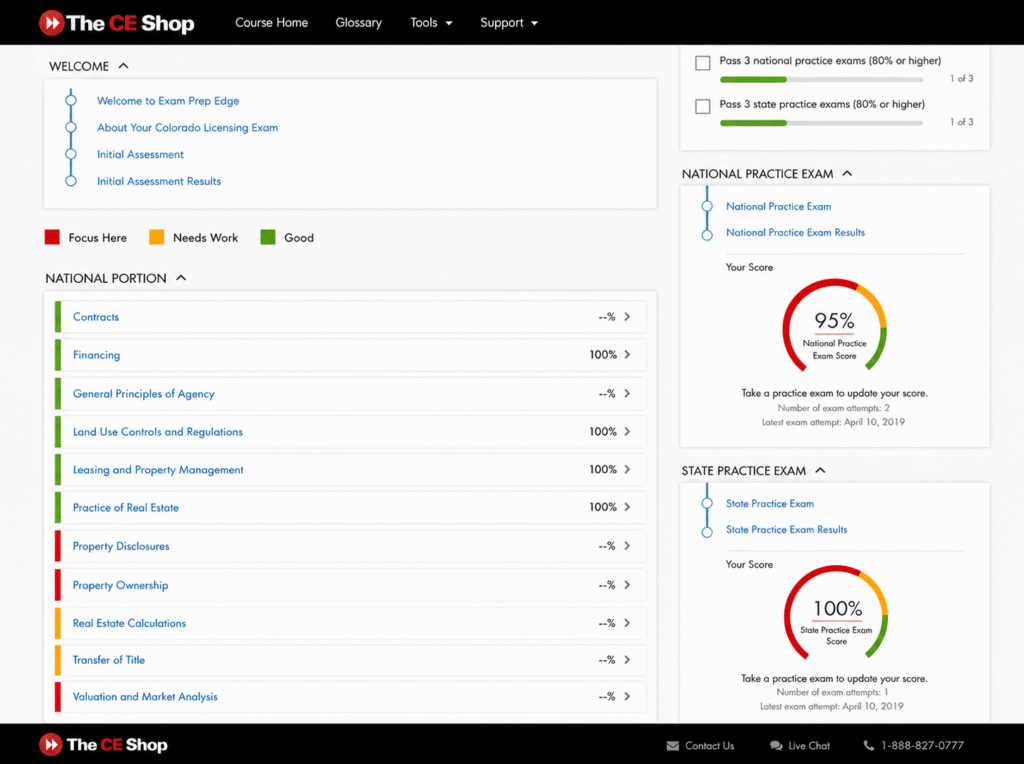Click the arrow on the Financing row

coord(627,355)
